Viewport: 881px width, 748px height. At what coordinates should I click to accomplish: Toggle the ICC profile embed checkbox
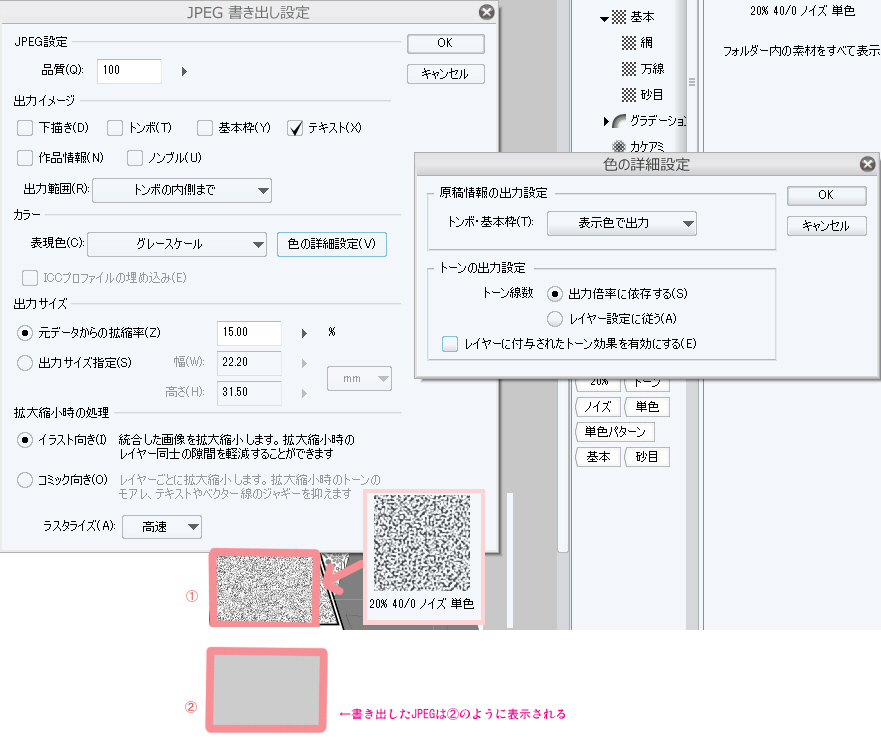tap(29, 278)
